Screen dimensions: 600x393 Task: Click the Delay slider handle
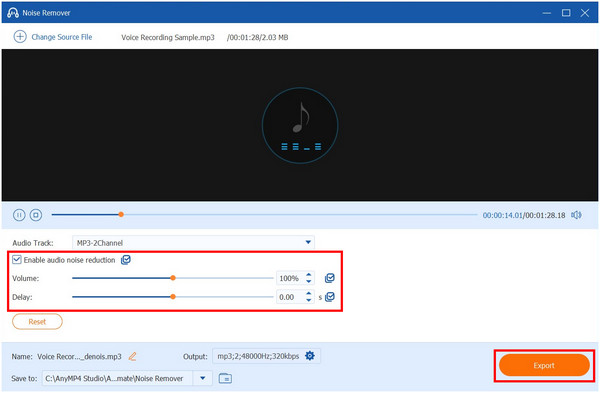tap(173, 297)
